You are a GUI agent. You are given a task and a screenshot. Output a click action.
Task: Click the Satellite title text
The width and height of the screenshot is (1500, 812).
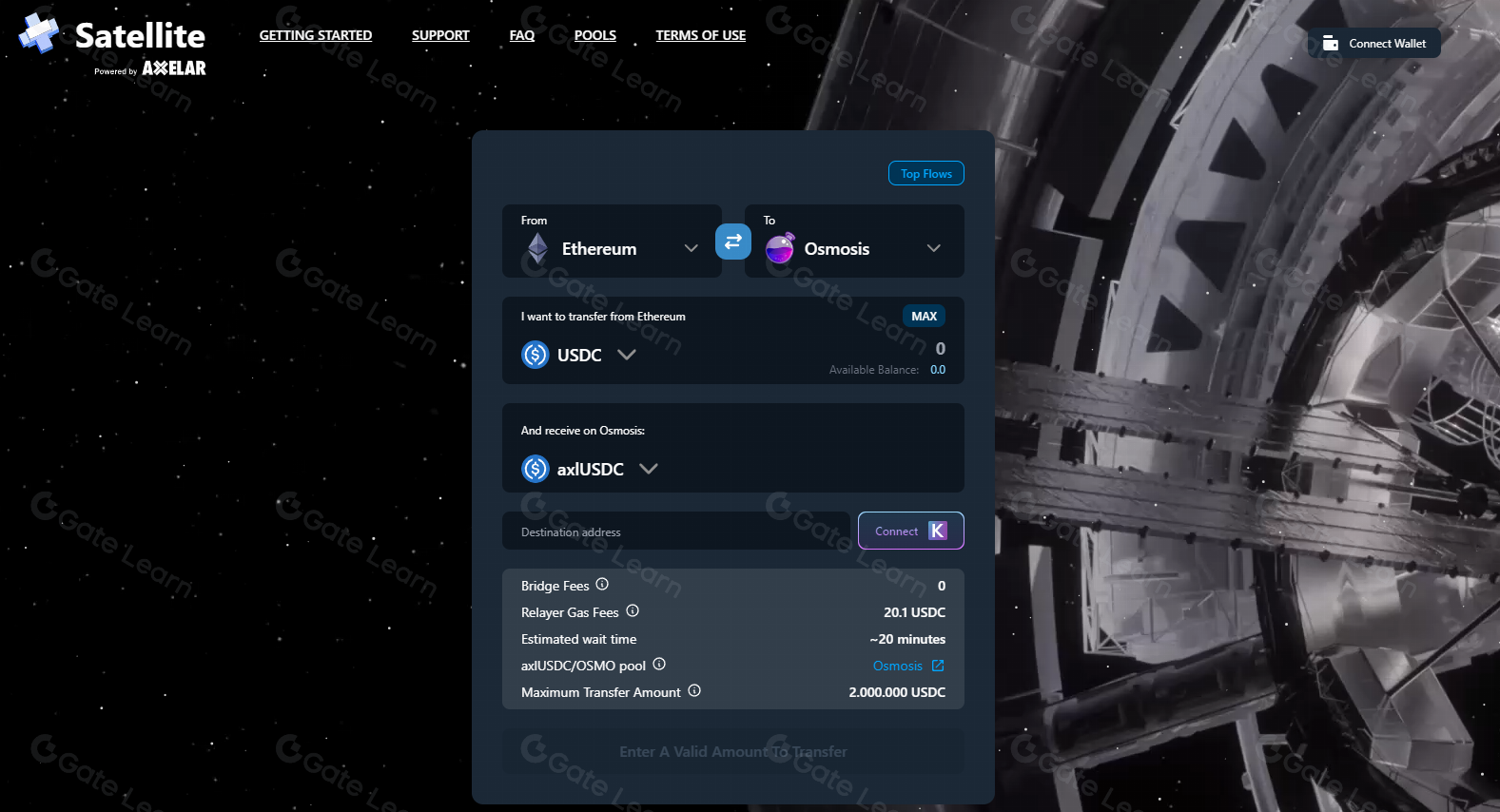[140, 35]
